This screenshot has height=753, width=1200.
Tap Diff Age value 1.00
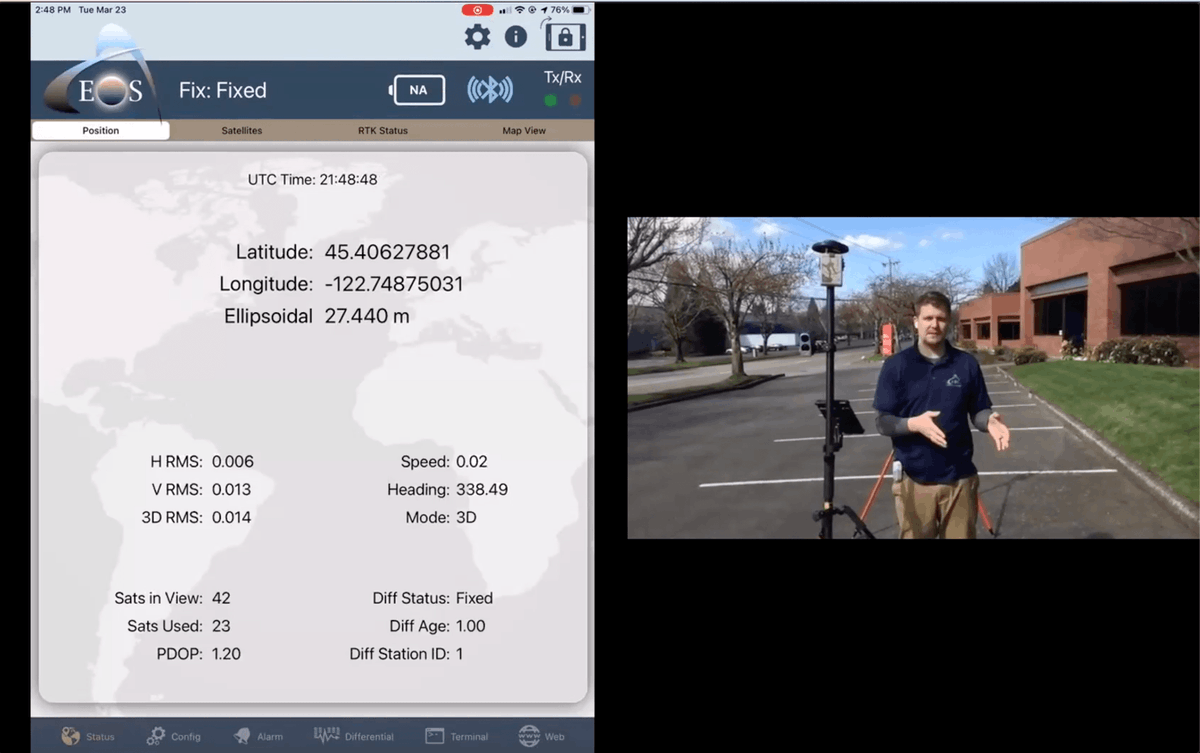pyautogui.click(x=470, y=626)
